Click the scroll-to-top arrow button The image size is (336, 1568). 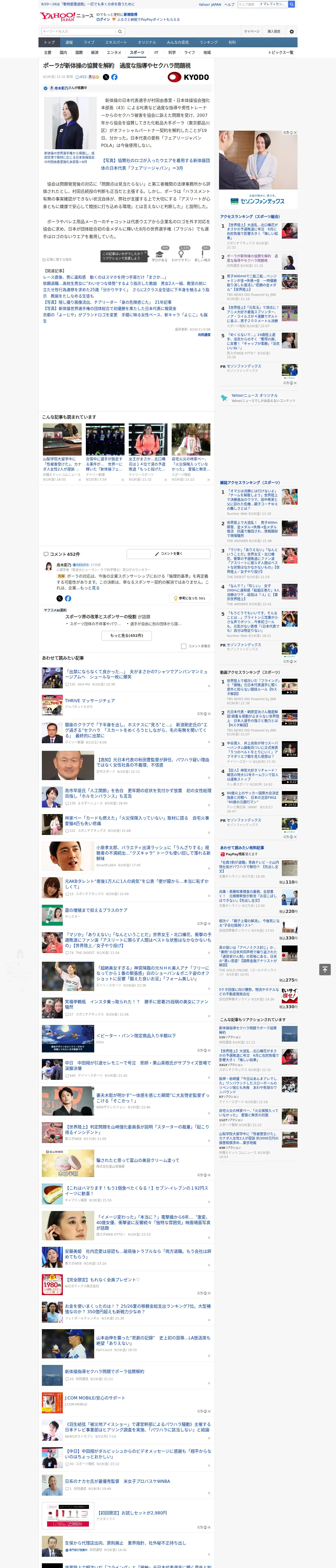[x=325, y=970]
